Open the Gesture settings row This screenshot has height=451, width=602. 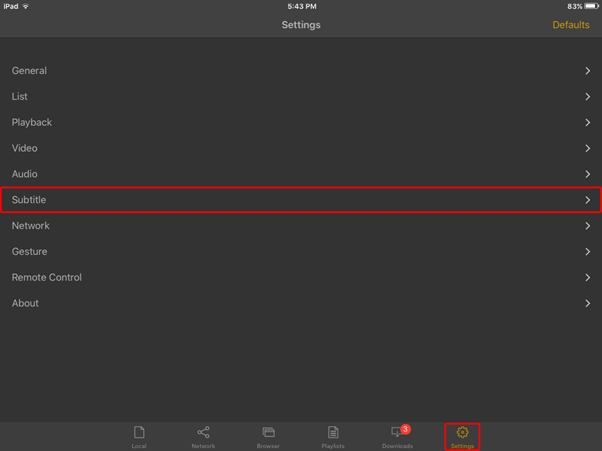(301, 251)
